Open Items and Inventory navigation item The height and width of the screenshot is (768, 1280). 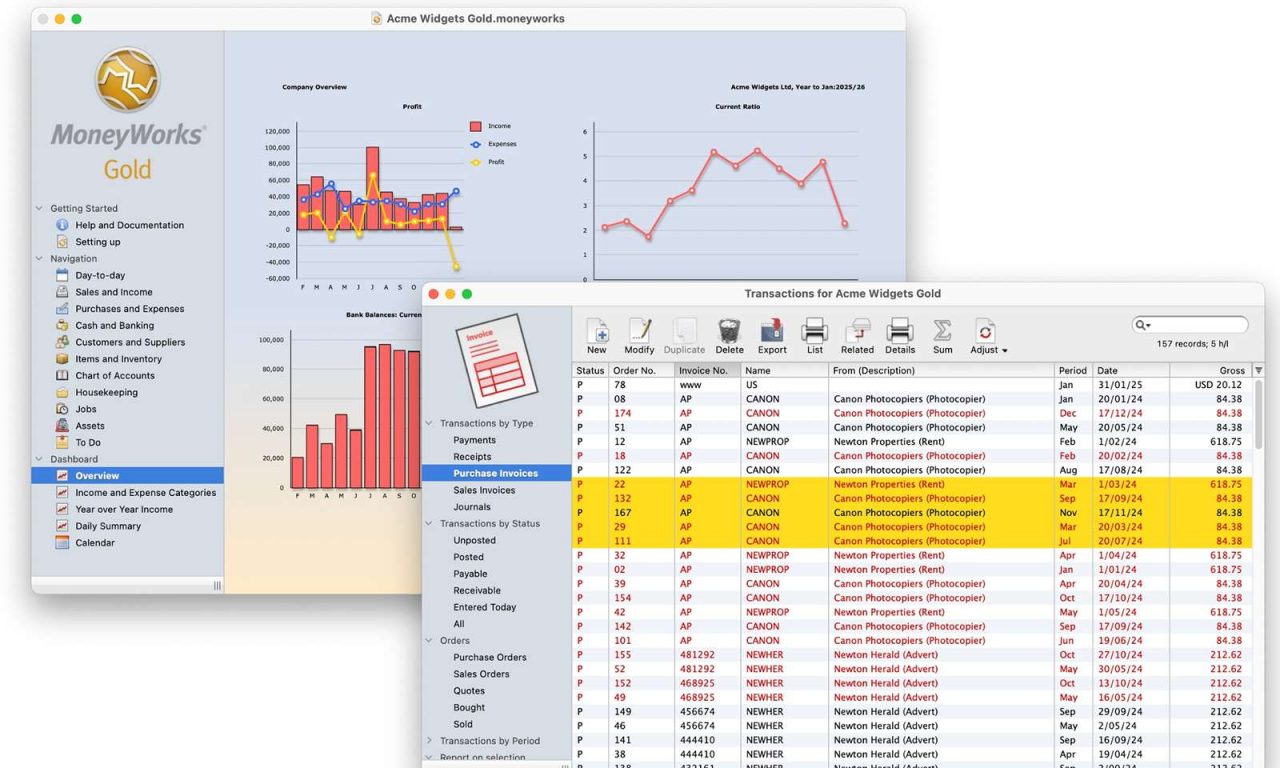click(x=118, y=359)
